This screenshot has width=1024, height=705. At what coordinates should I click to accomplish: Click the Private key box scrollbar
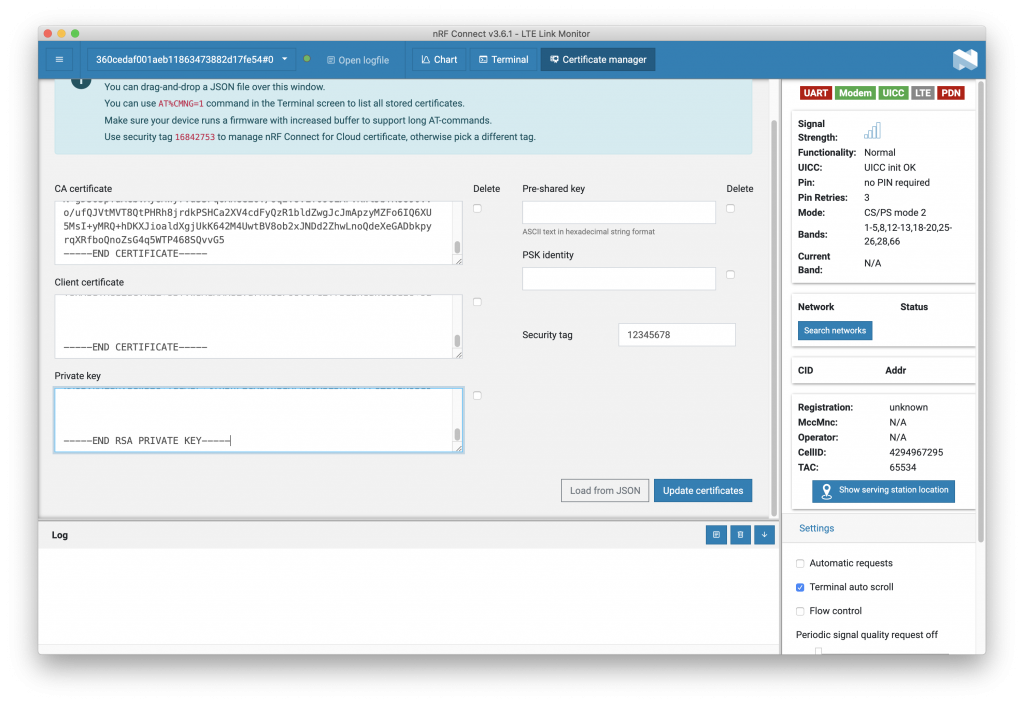click(x=457, y=434)
